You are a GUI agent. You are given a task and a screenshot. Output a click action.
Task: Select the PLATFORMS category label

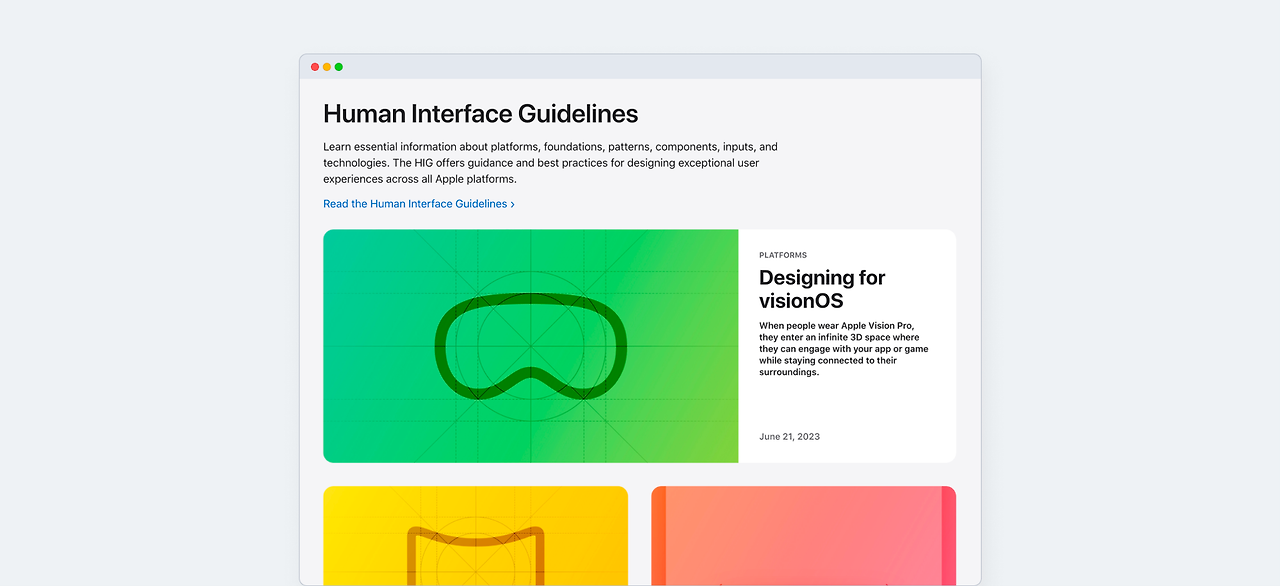(x=783, y=255)
